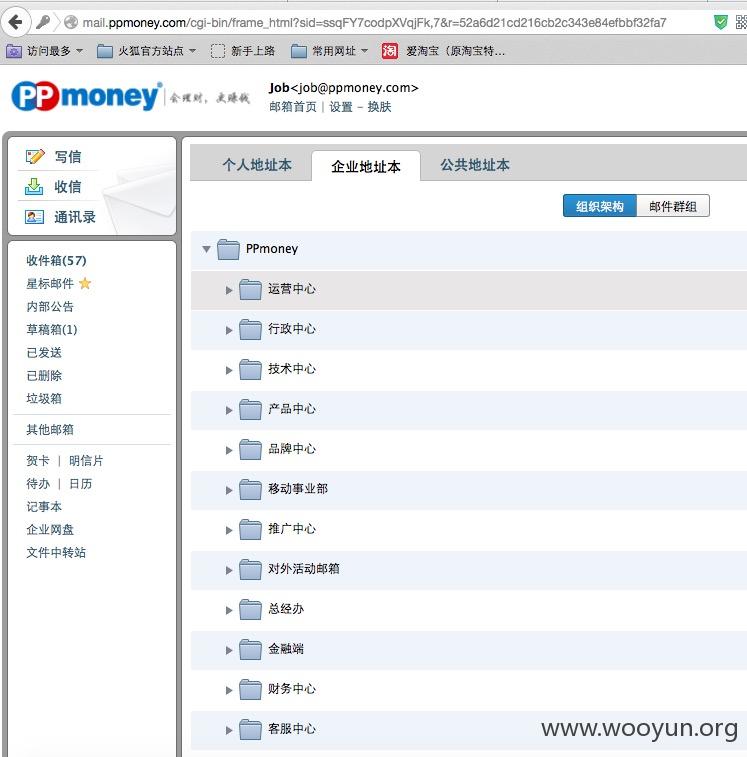Click the 技术中心 folder icon
747x757 pixels.
pos(250,369)
